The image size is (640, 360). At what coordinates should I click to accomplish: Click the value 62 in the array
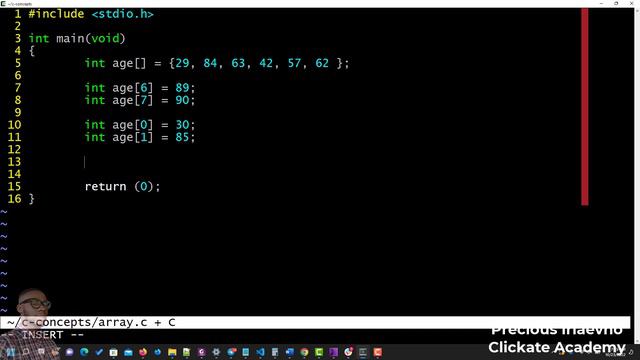point(322,63)
